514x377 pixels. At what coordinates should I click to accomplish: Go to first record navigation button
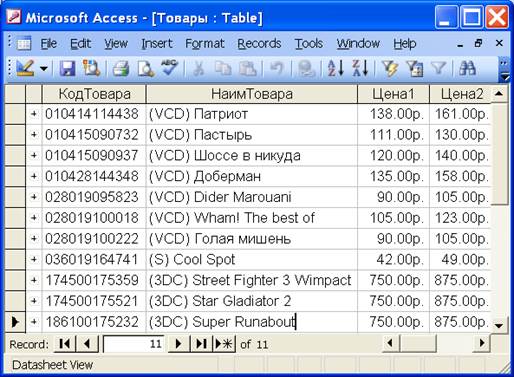click(64, 344)
